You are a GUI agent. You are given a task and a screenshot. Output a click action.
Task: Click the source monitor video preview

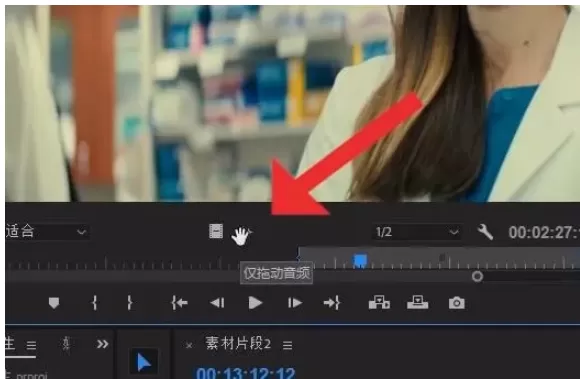point(292,104)
